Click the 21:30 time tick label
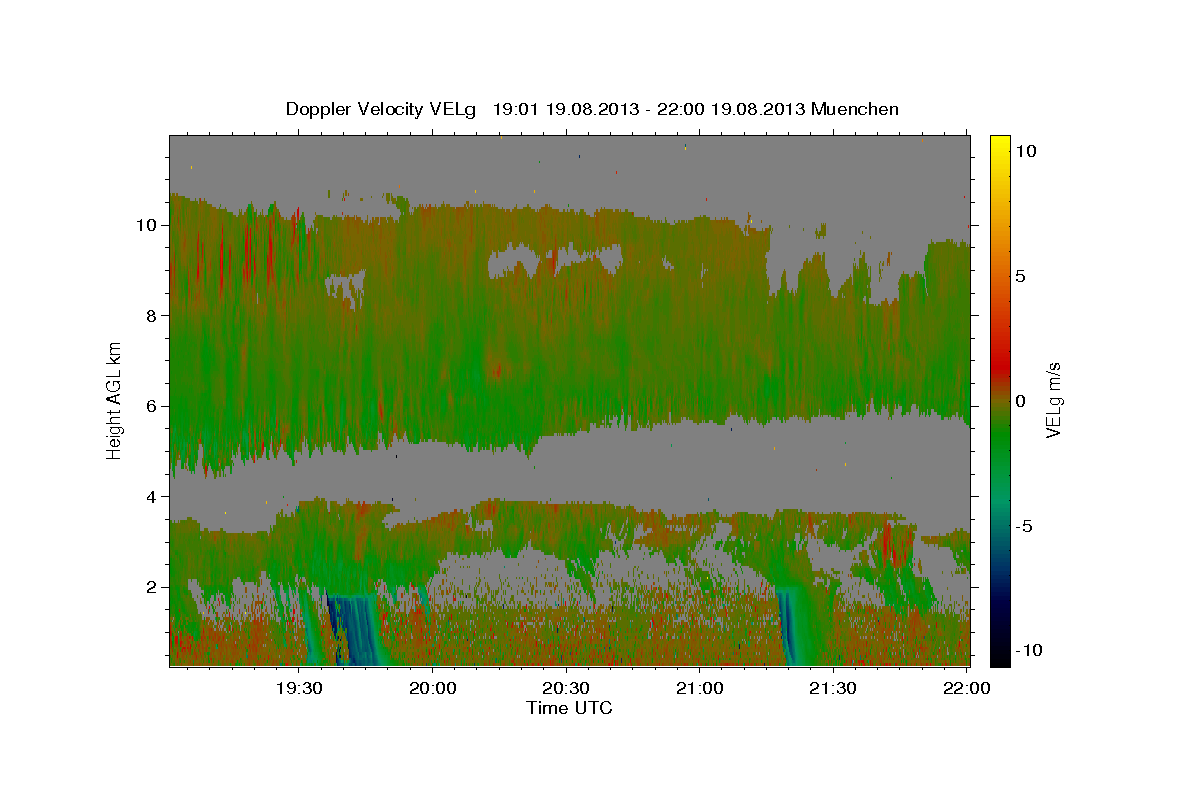 (833, 688)
